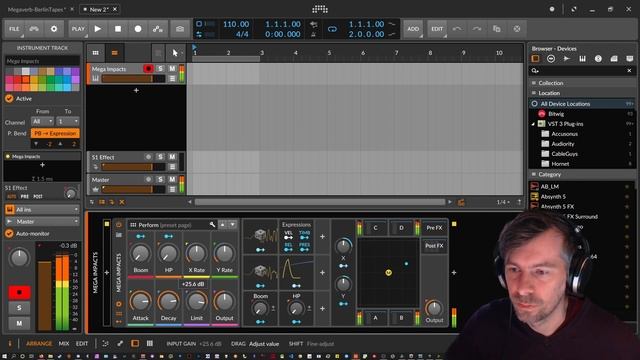Open remote controls wrench icon
640x360 pixels.
(212, 225)
